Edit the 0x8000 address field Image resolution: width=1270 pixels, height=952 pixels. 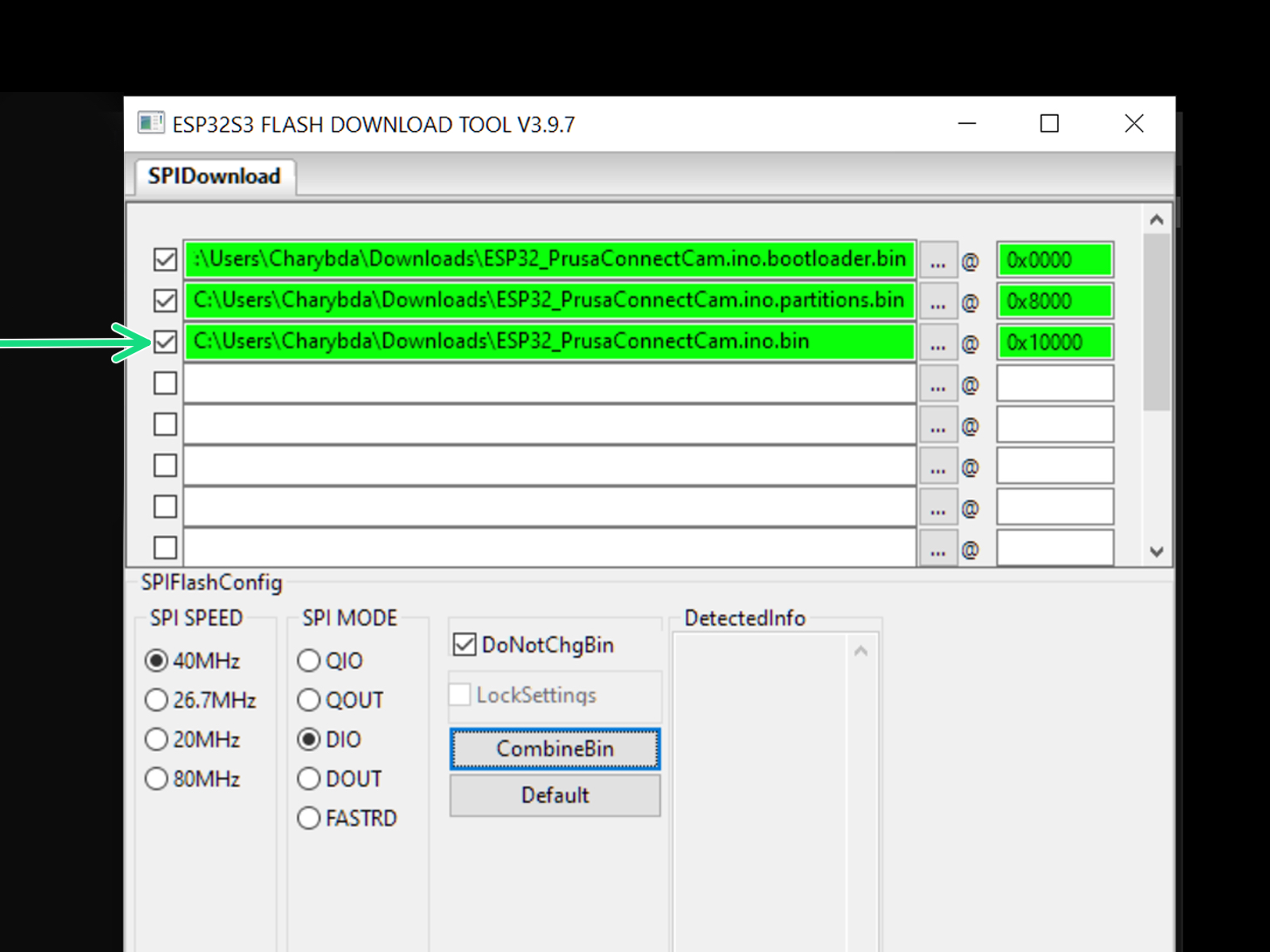pyautogui.click(x=1055, y=301)
